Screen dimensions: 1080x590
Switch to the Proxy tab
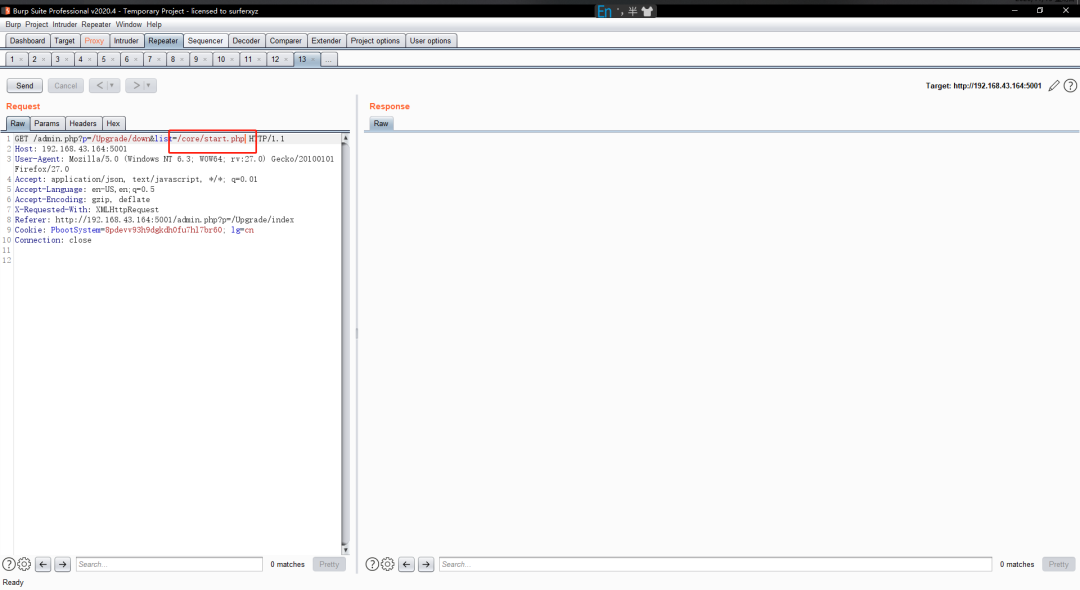pyautogui.click(x=94, y=41)
